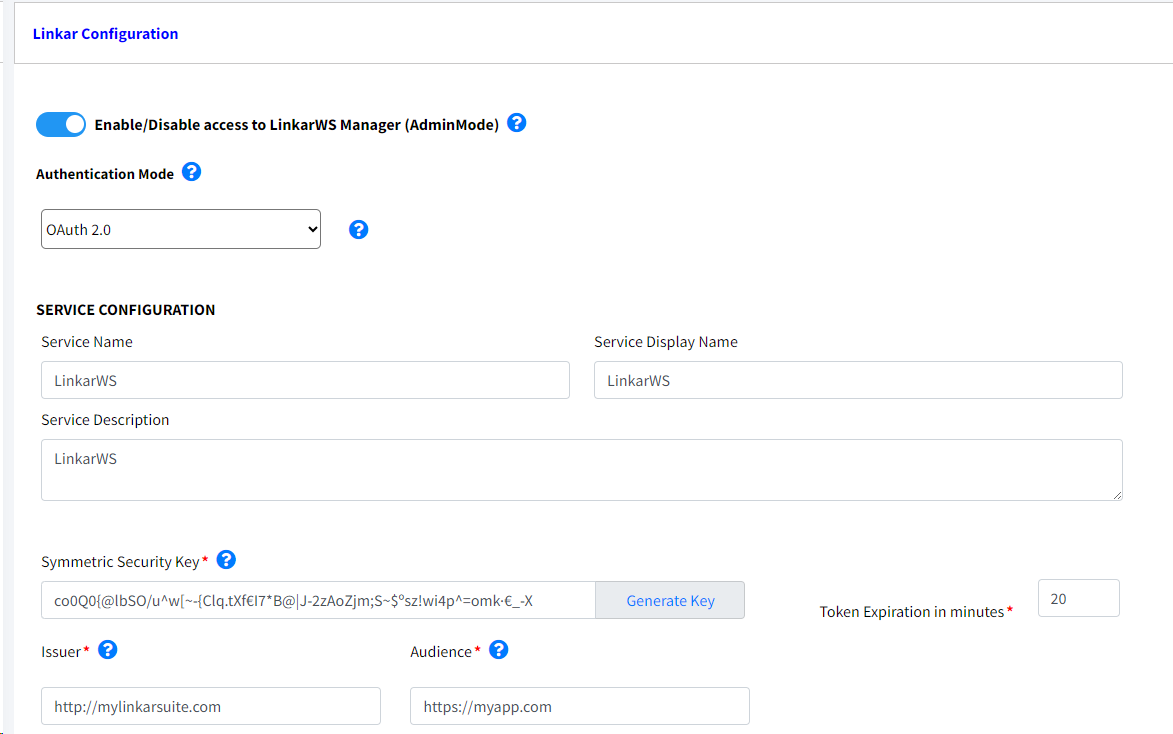Click the Symmetric Security Key text field
The image size is (1173, 734).
[x=318, y=601]
